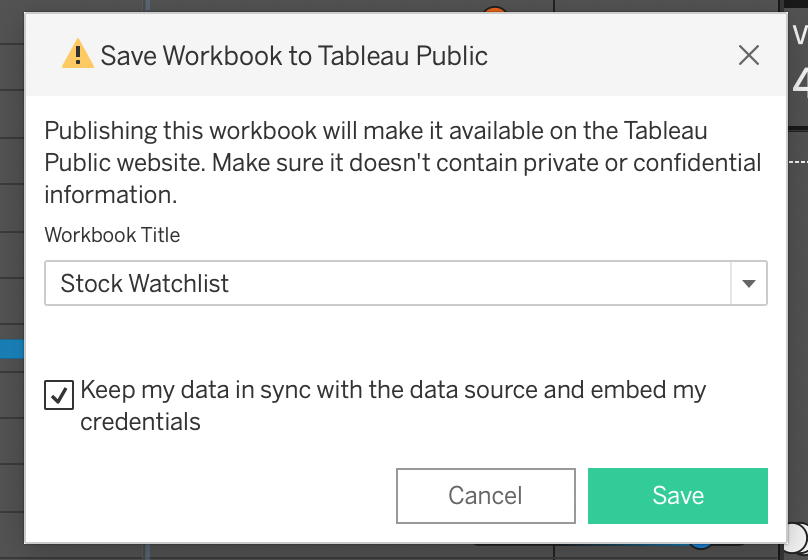The height and width of the screenshot is (560, 808).
Task: Click the dashed line right of dialog
Action: point(798,161)
